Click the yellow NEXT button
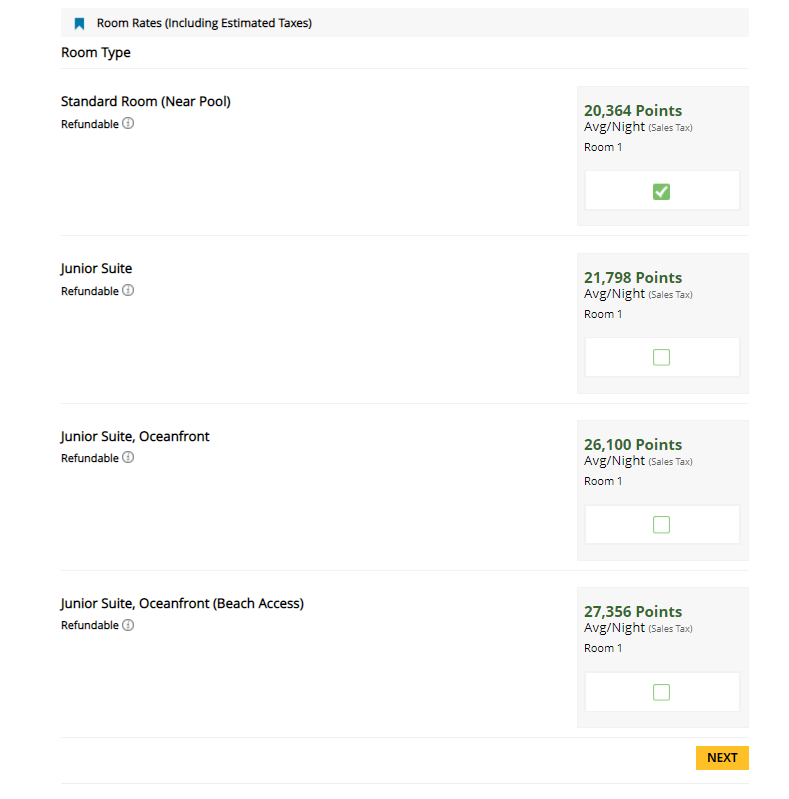The height and width of the screenshot is (799, 789). click(722, 758)
